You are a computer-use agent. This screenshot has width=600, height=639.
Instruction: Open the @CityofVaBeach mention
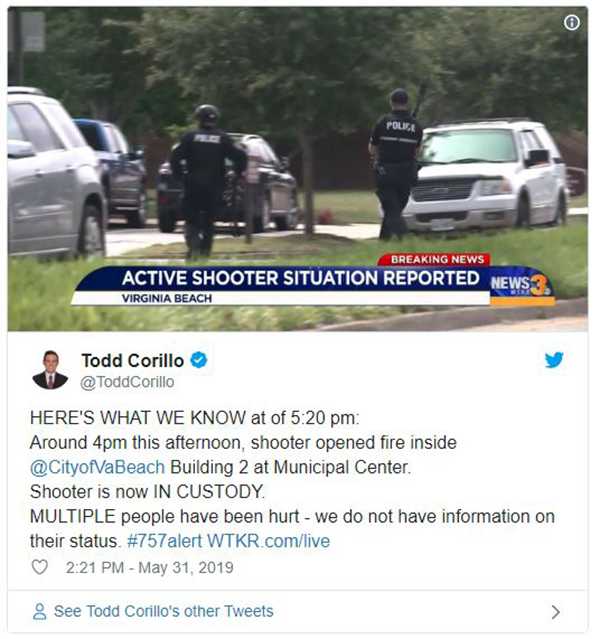(x=97, y=467)
